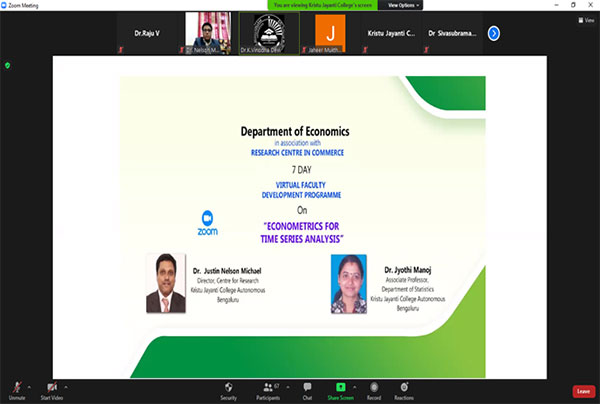Click the Zoom logo on the slide

pos(207,223)
